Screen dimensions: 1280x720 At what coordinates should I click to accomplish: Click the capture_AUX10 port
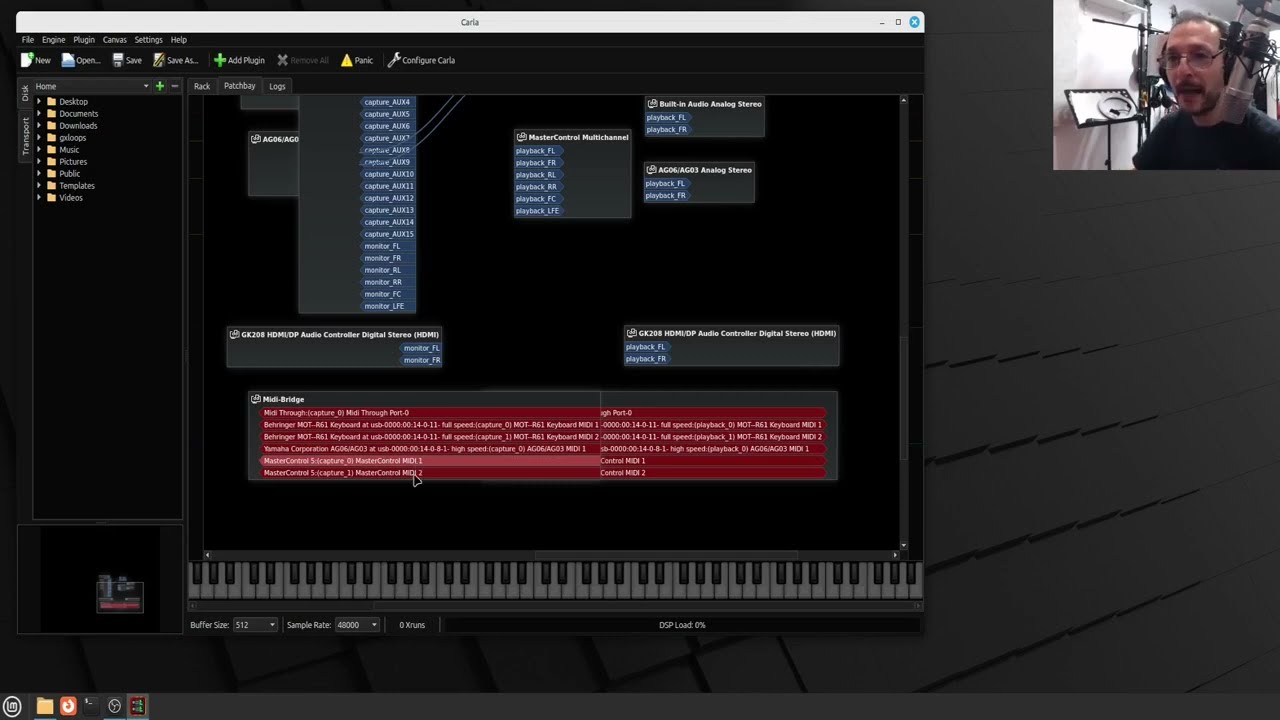pos(389,174)
